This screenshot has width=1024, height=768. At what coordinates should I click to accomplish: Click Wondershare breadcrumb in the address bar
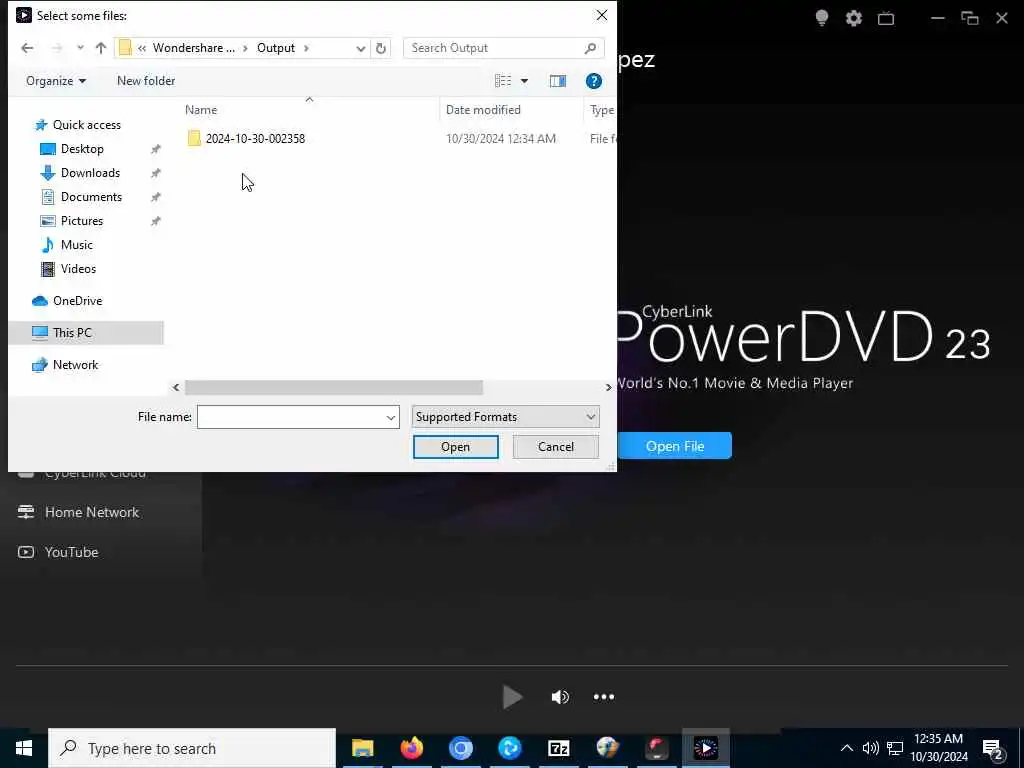point(193,48)
